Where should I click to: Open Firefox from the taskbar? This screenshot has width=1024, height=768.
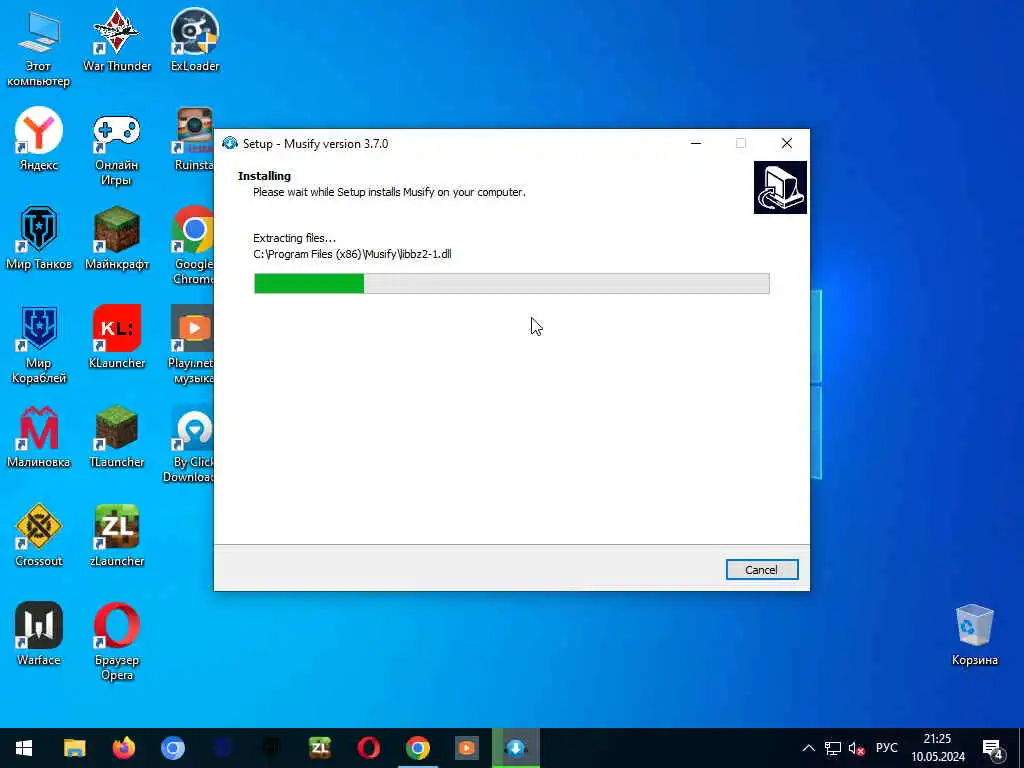pos(123,748)
